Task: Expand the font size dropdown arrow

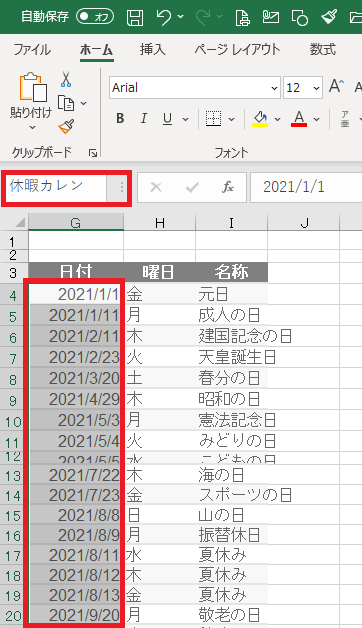Action: click(316, 88)
